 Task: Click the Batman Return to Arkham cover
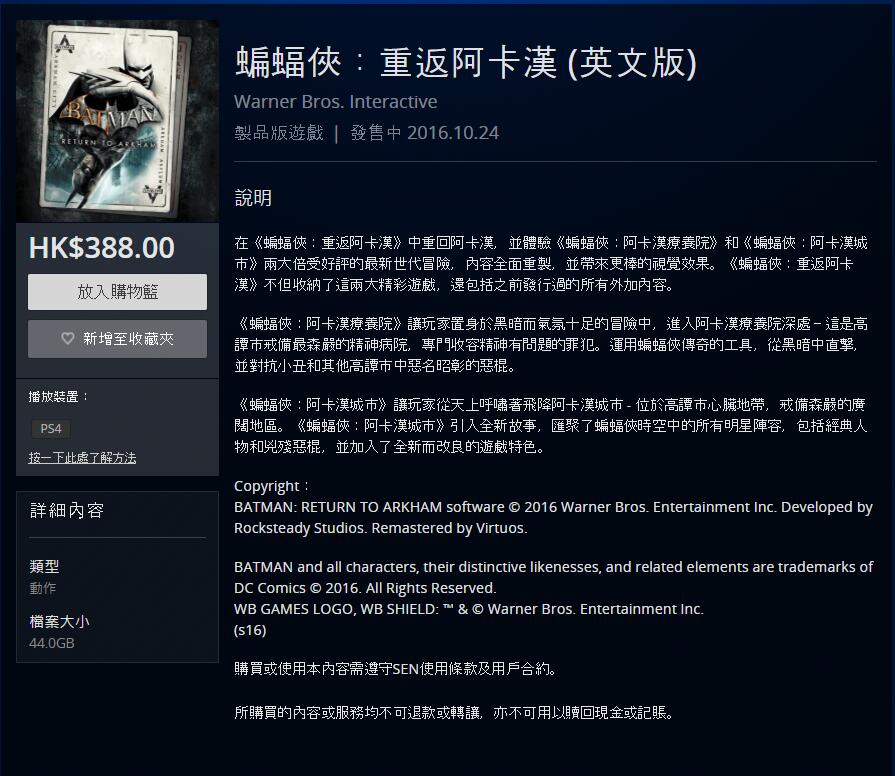point(118,121)
